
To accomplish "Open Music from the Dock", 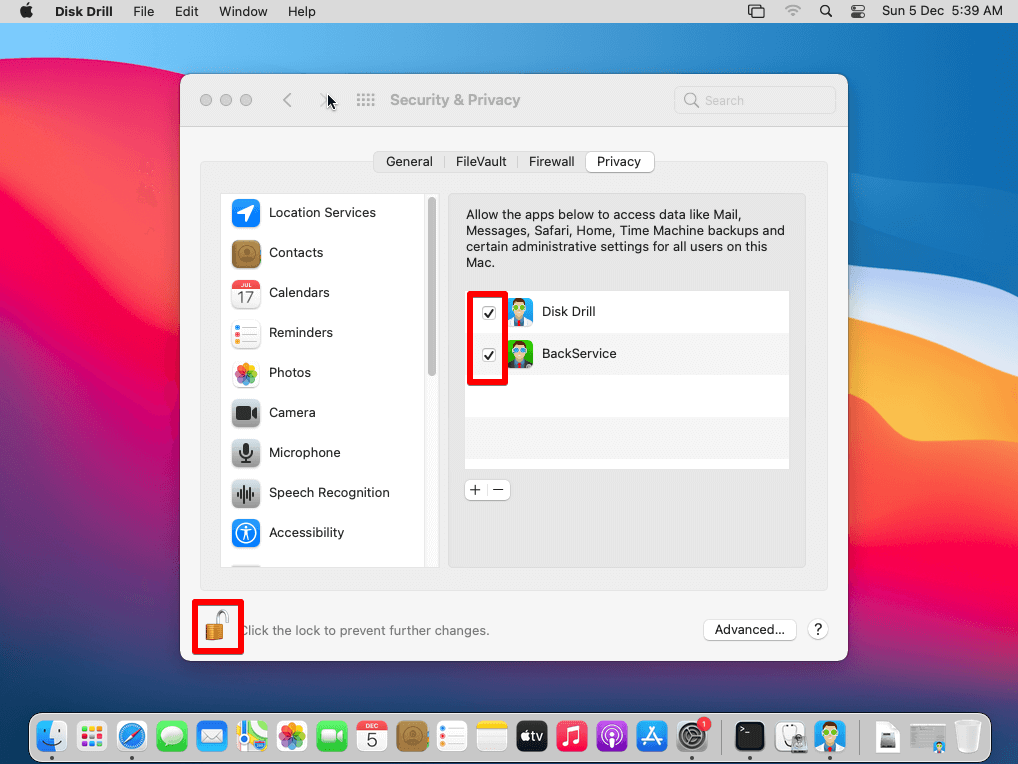I will [x=572, y=737].
